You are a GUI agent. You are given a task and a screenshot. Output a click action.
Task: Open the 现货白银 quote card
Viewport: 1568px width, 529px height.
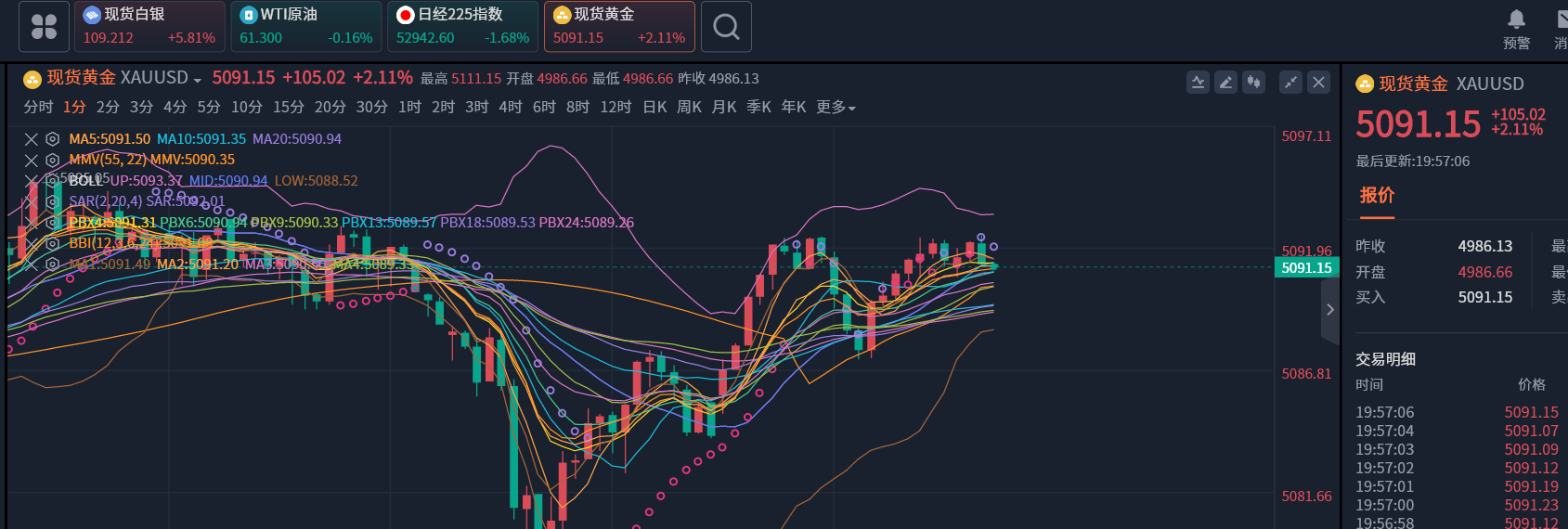[x=149, y=27]
